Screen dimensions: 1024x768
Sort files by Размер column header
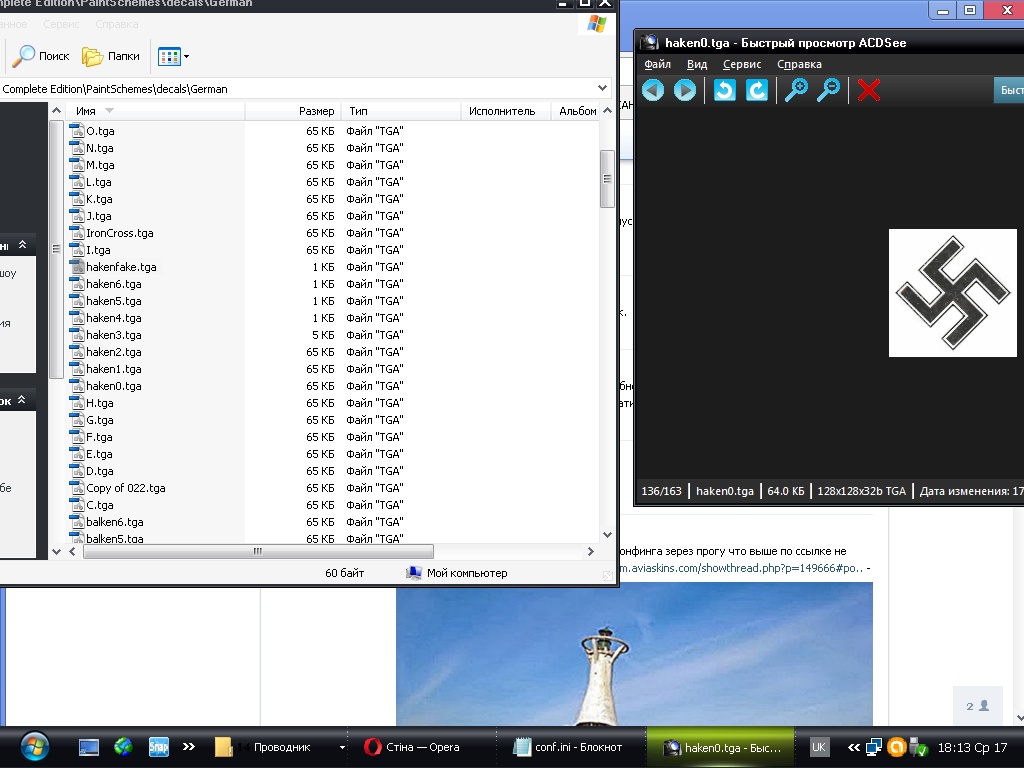[293, 111]
